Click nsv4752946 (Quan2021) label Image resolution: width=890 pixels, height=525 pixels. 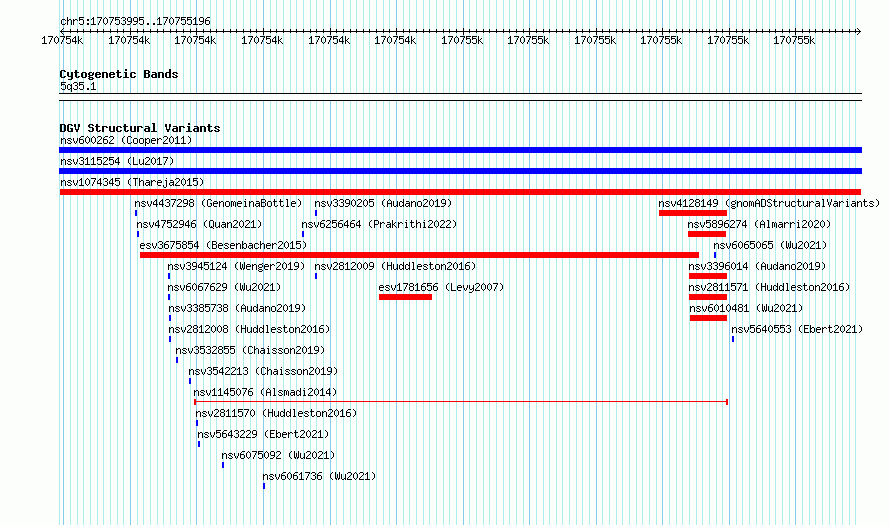[199, 224]
